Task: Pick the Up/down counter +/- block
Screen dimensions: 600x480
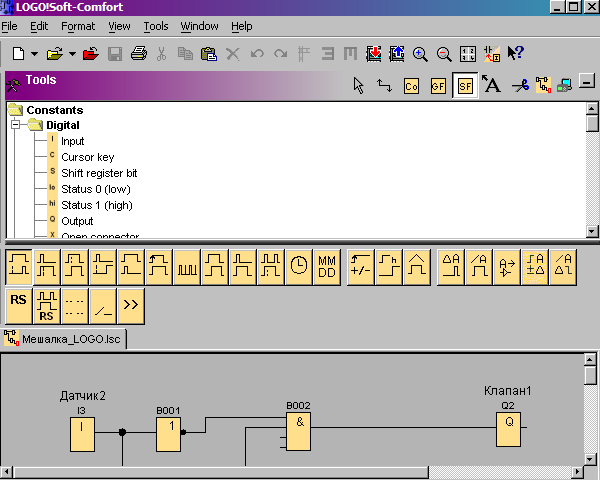Action: pos(360,267)
